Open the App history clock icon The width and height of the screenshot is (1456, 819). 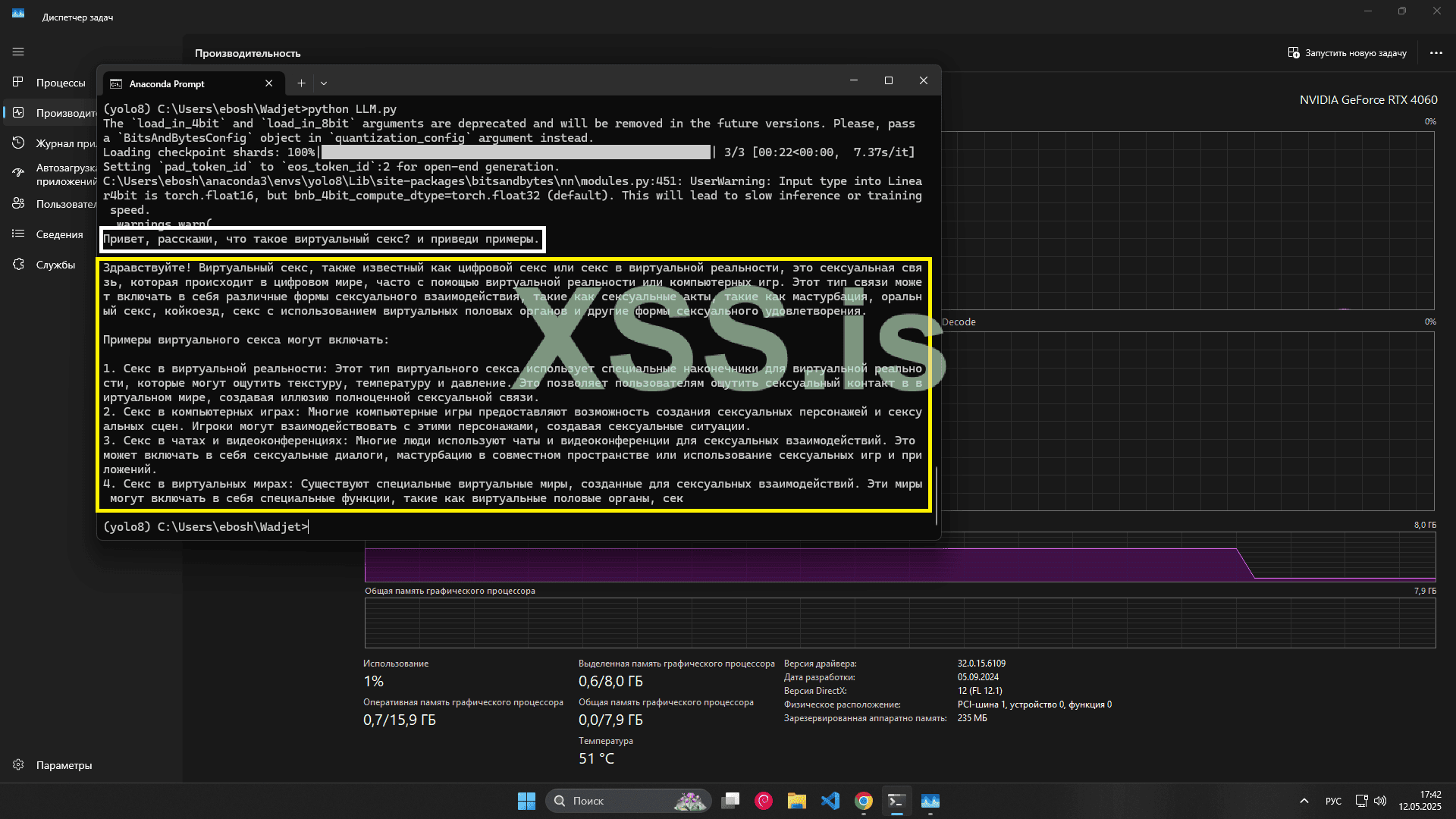click(x=18, y=143)
